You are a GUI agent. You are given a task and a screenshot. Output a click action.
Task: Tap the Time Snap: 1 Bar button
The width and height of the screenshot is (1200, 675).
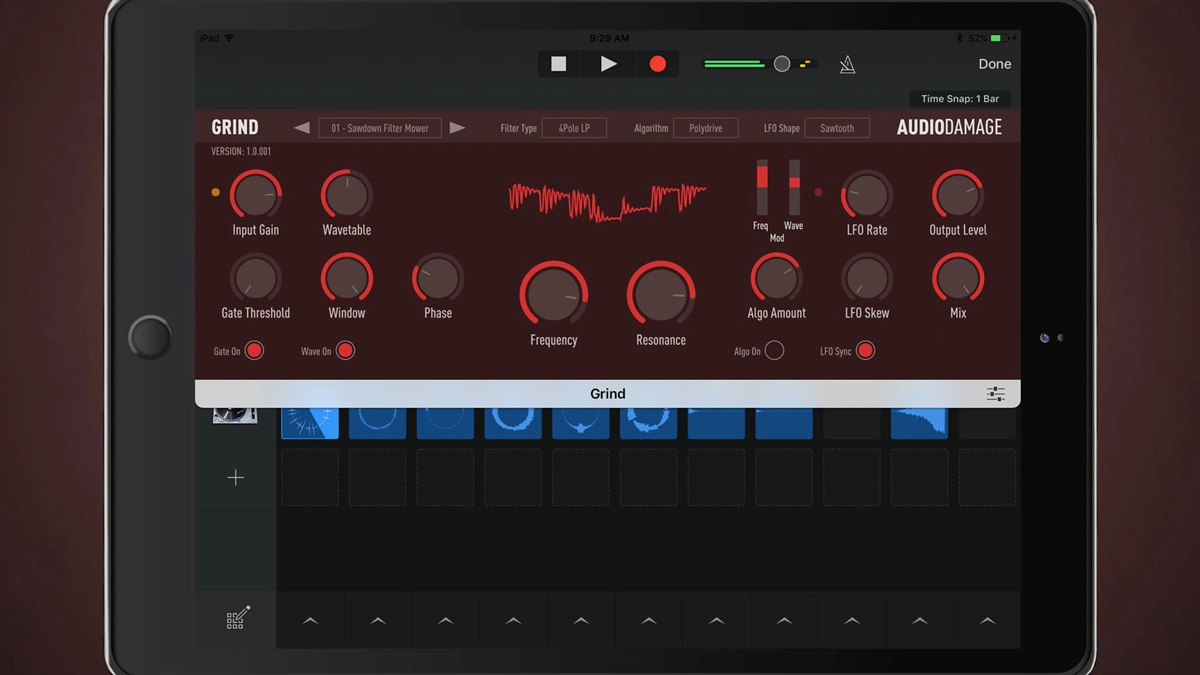pos(960,99)
